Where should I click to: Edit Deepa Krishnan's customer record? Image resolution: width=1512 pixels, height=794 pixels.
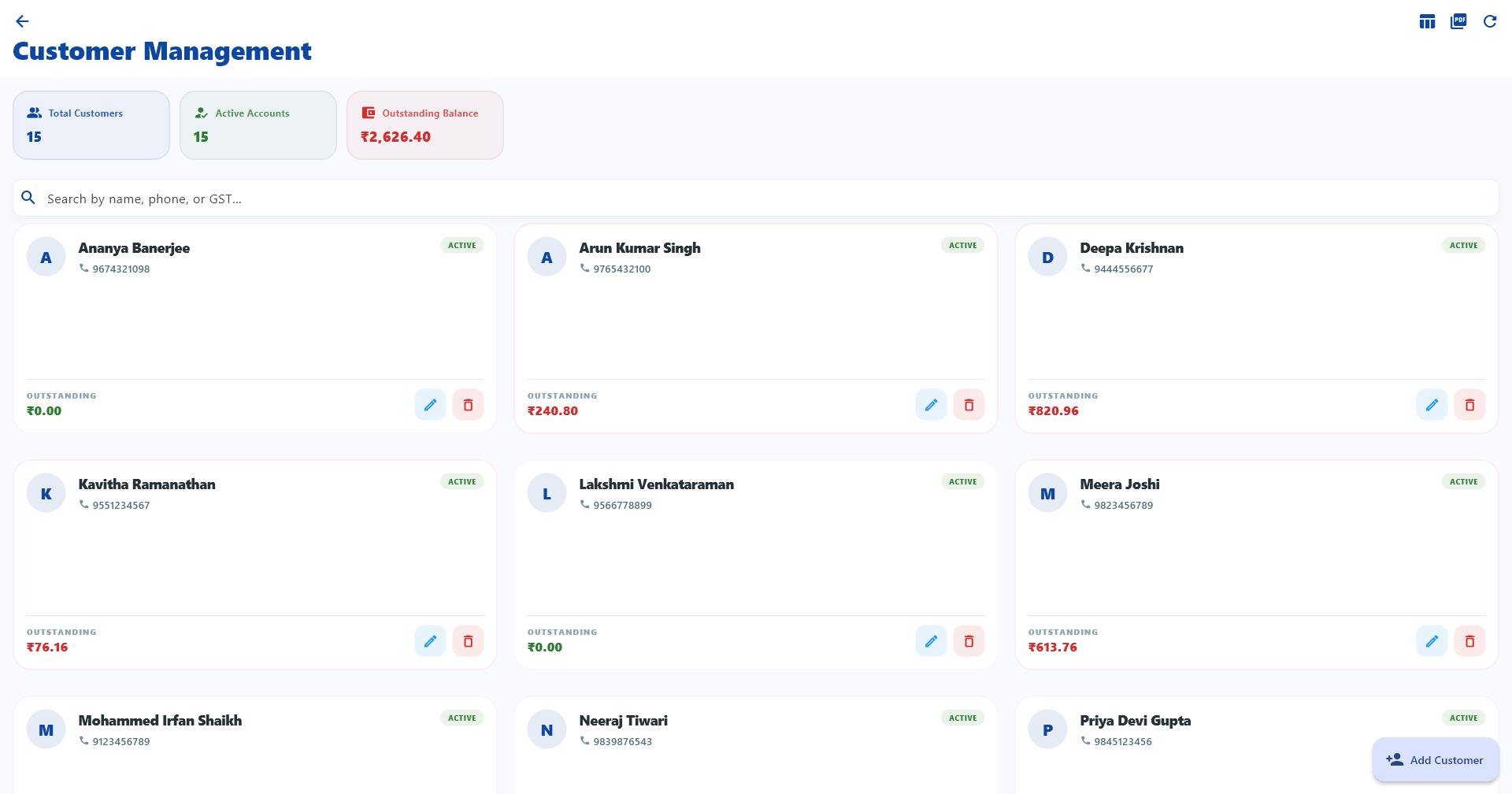coord(1432,405)
